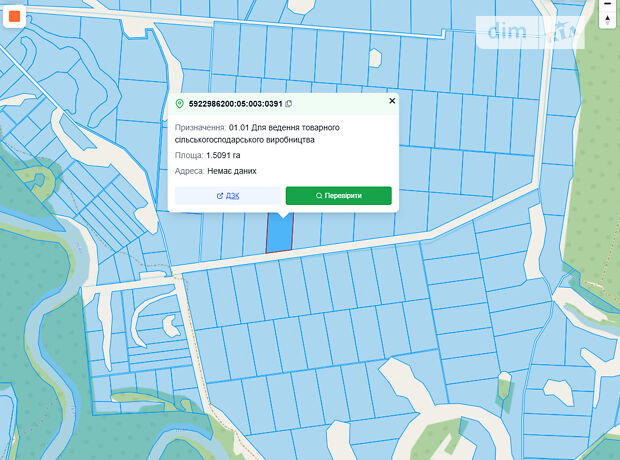Viewport: 620px width, 460px height.
Task: Click the green location pin icon in the popup
Action: 180,103
